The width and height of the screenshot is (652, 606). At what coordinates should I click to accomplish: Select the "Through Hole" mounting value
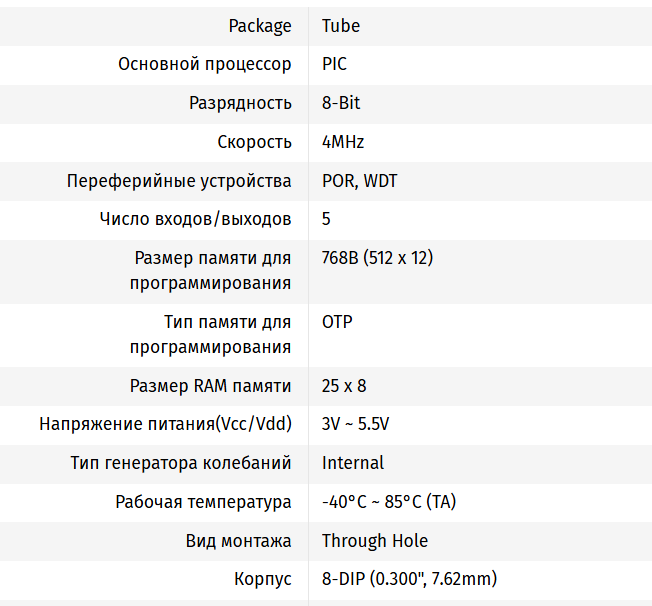tap(375, 541)
